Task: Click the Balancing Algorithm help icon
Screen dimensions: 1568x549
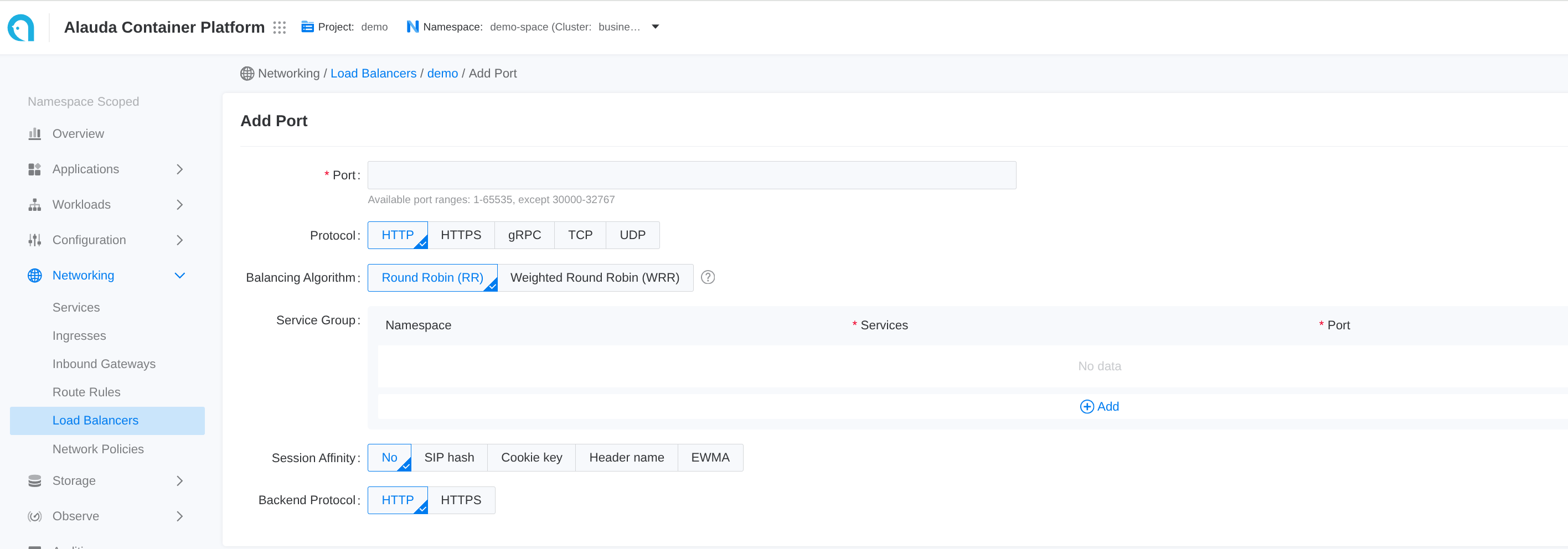Action: (707, 277)
